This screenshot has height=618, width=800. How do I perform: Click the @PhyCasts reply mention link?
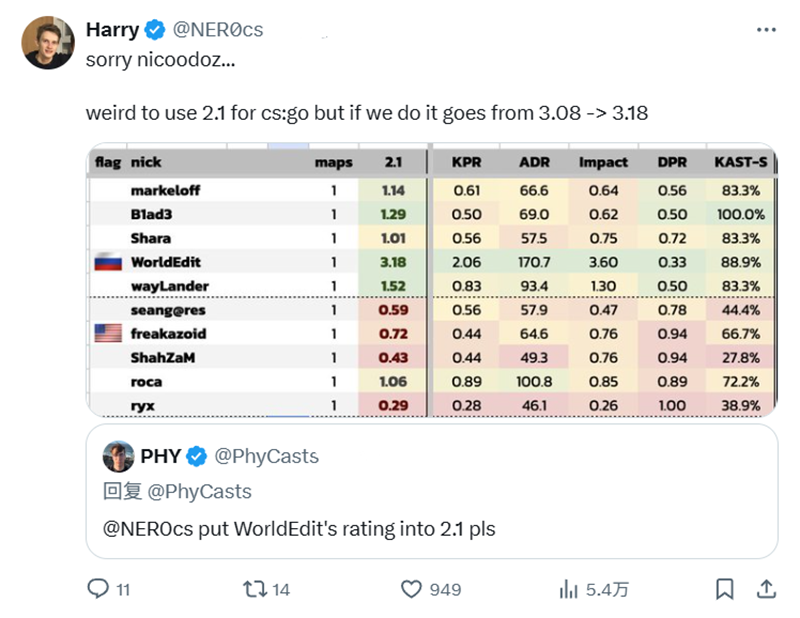pyautogui.click(x=199, y=491)
